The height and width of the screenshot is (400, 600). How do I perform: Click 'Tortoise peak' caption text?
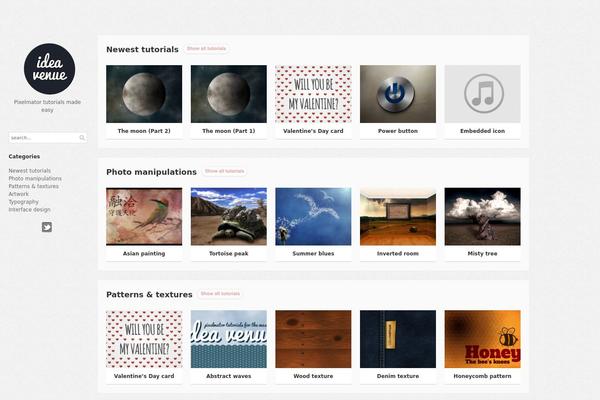[229, 253]
